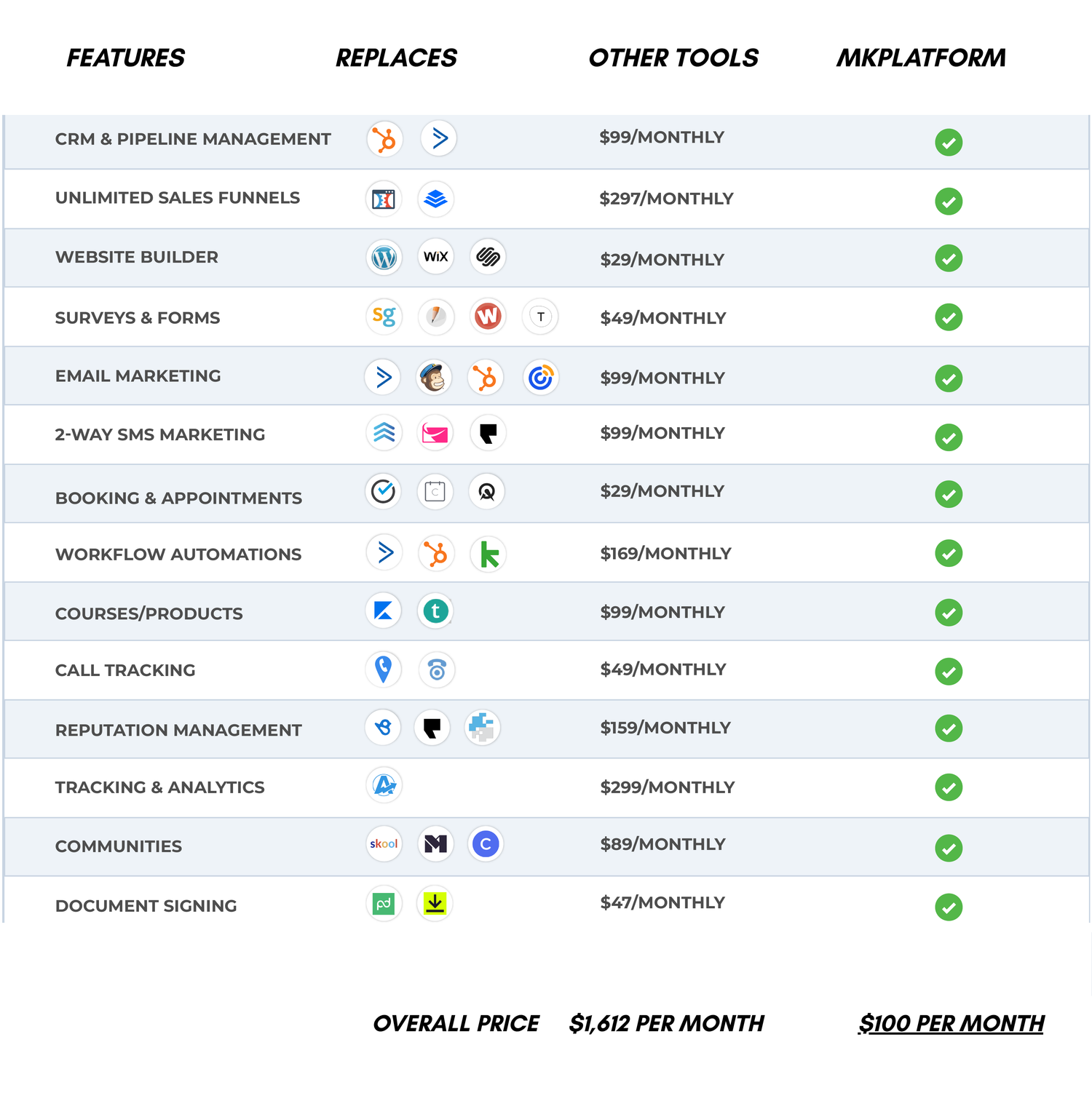Click the ClickFunnels icon in Sales Funnels row

coord(383,199)
